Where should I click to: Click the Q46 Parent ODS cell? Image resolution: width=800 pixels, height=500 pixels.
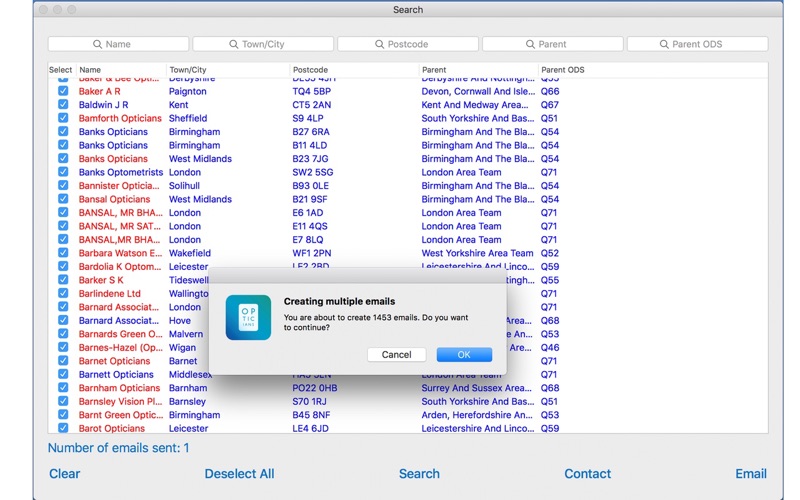tap(549, 347)
